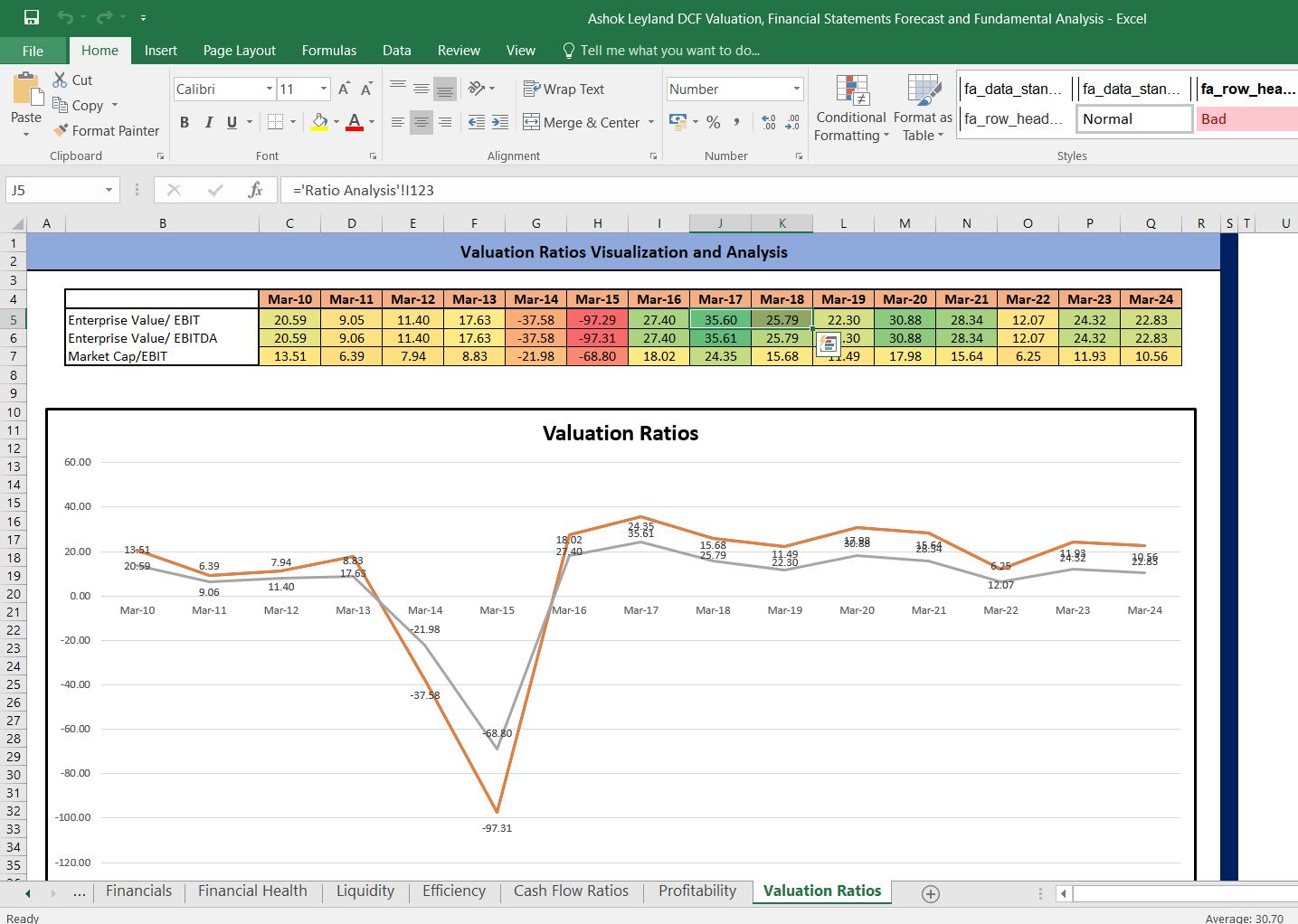
Task: Expand the Merge & Center options arrow
Action: (651, 122)
